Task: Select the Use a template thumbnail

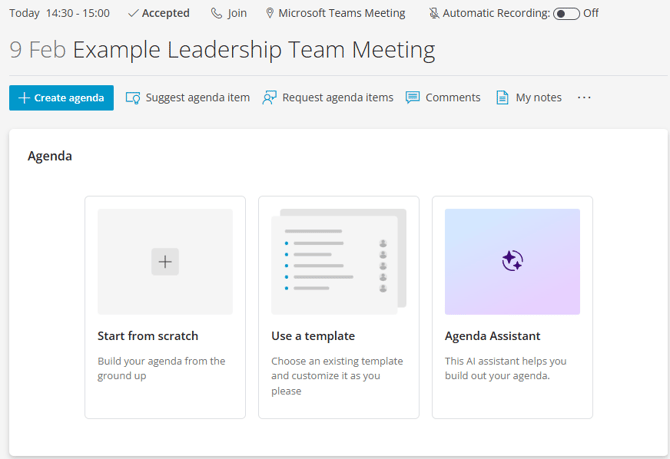Action: pyautogui.click(x=338, y=262)
